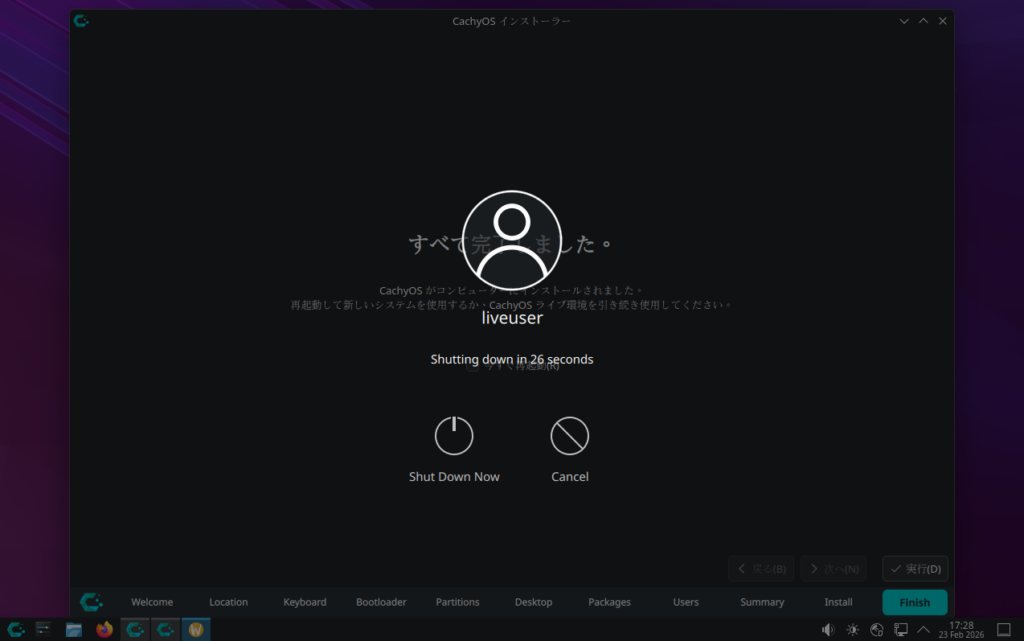Expand hidden system tray icons arrow
Viewport: 1024px width, 641px height.
(924, 629)
